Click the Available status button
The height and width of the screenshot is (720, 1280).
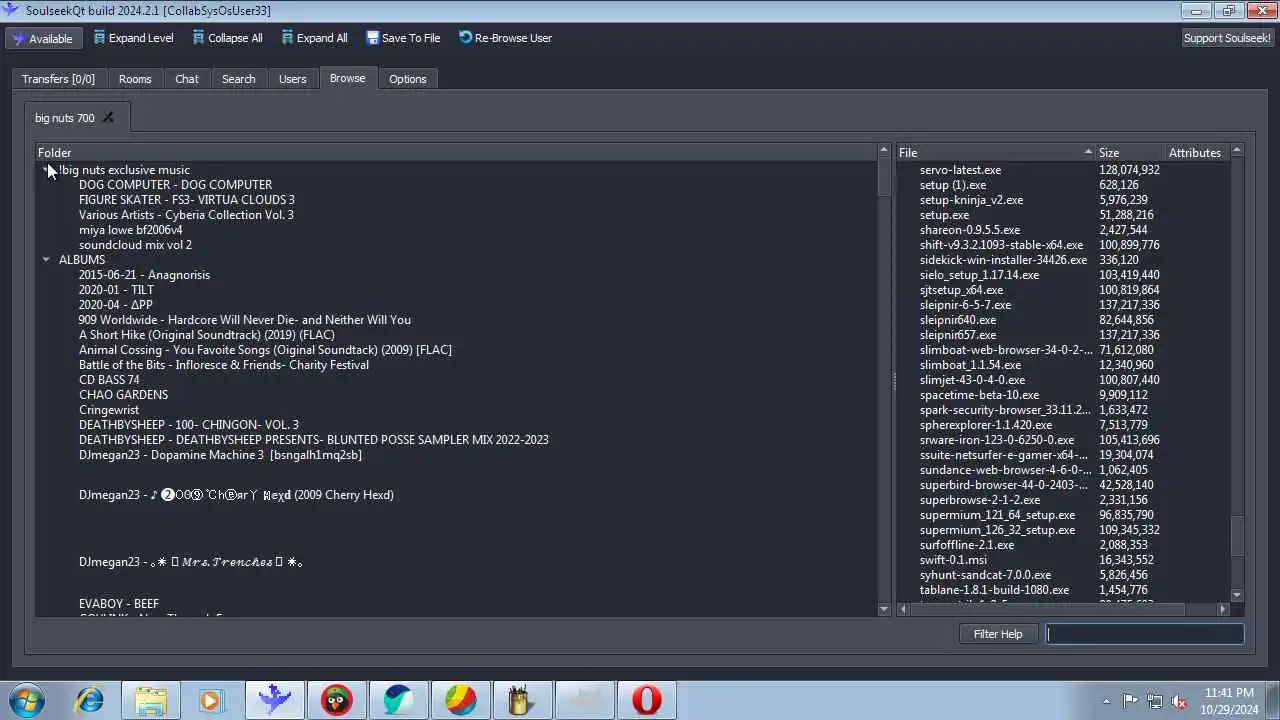[42, 38]
